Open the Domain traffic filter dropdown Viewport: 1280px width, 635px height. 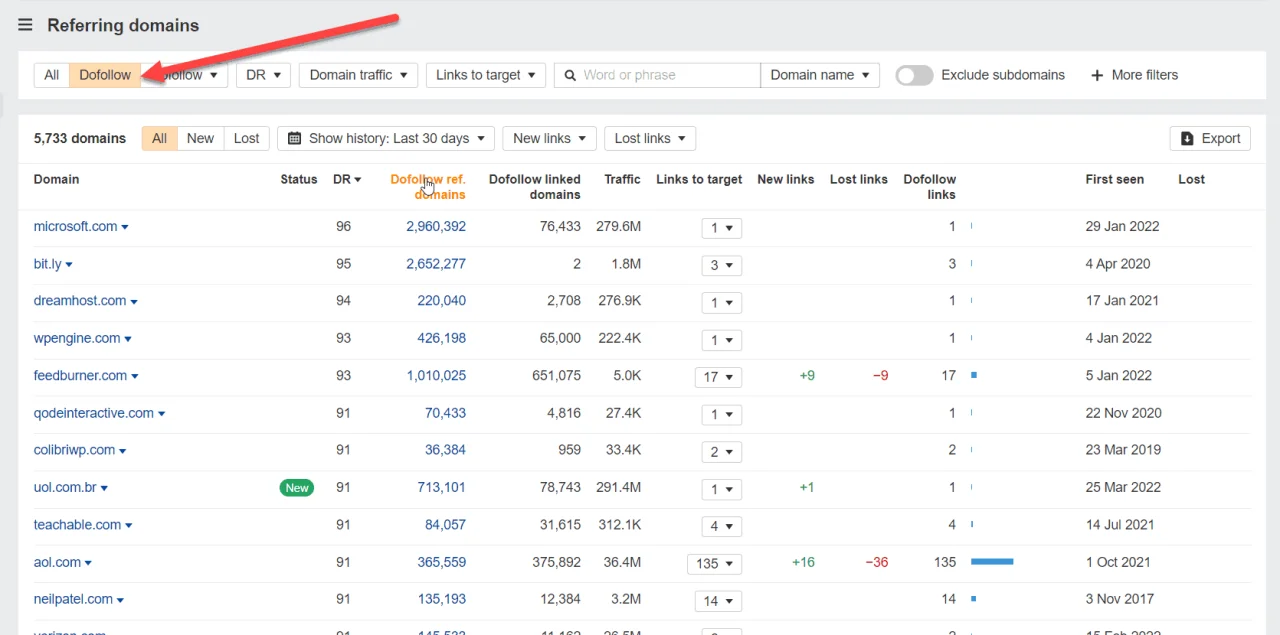[357, 75]
